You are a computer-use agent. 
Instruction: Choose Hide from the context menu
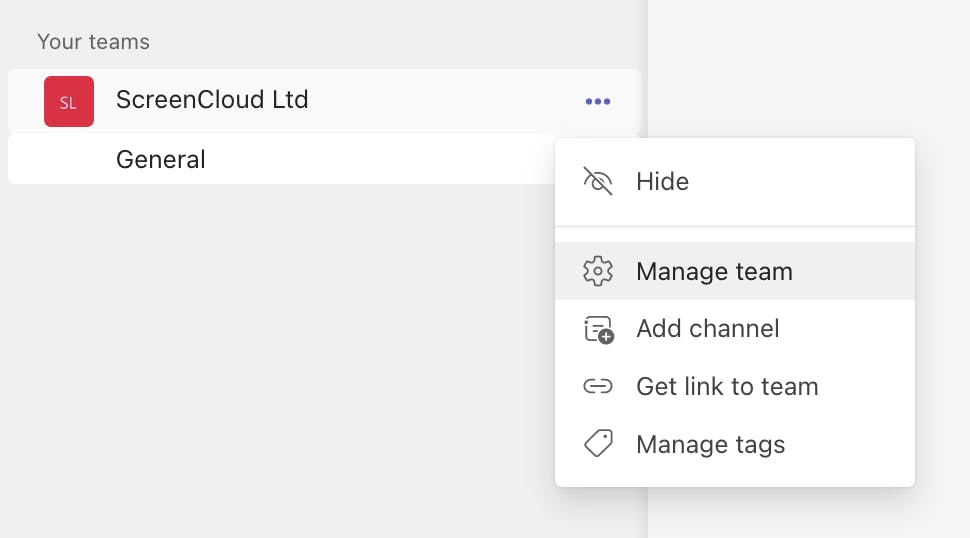coord(735,182)
